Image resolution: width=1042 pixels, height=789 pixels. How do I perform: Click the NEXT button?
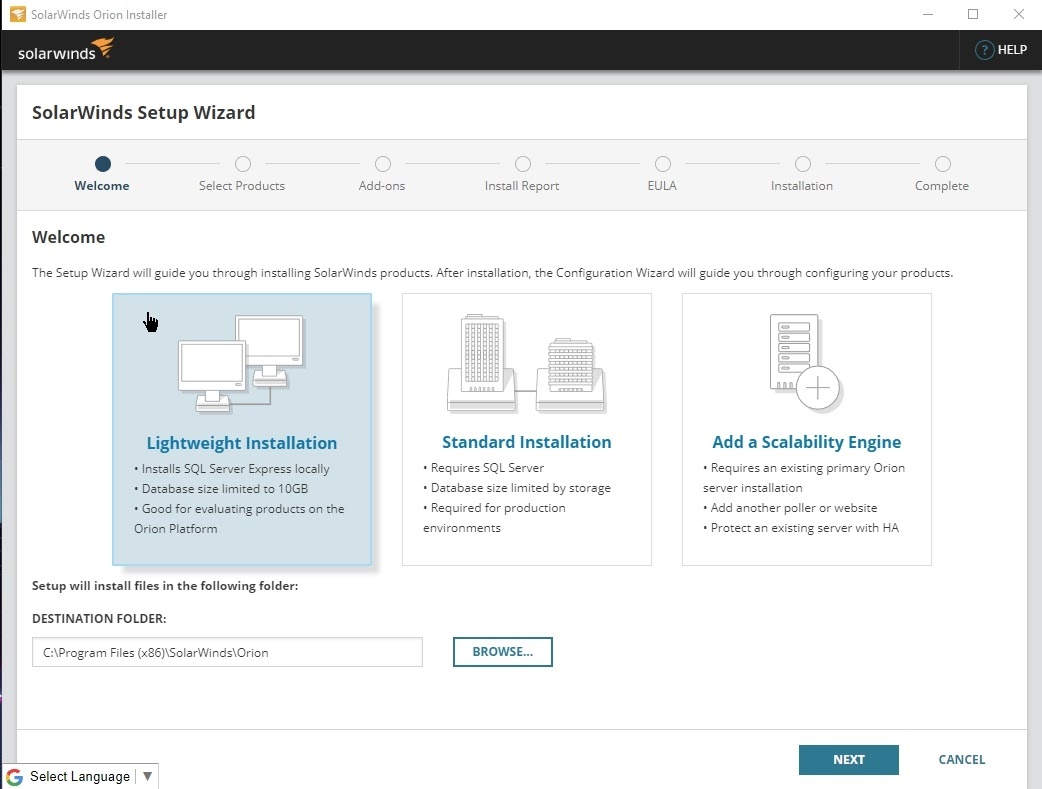[849, 760]
